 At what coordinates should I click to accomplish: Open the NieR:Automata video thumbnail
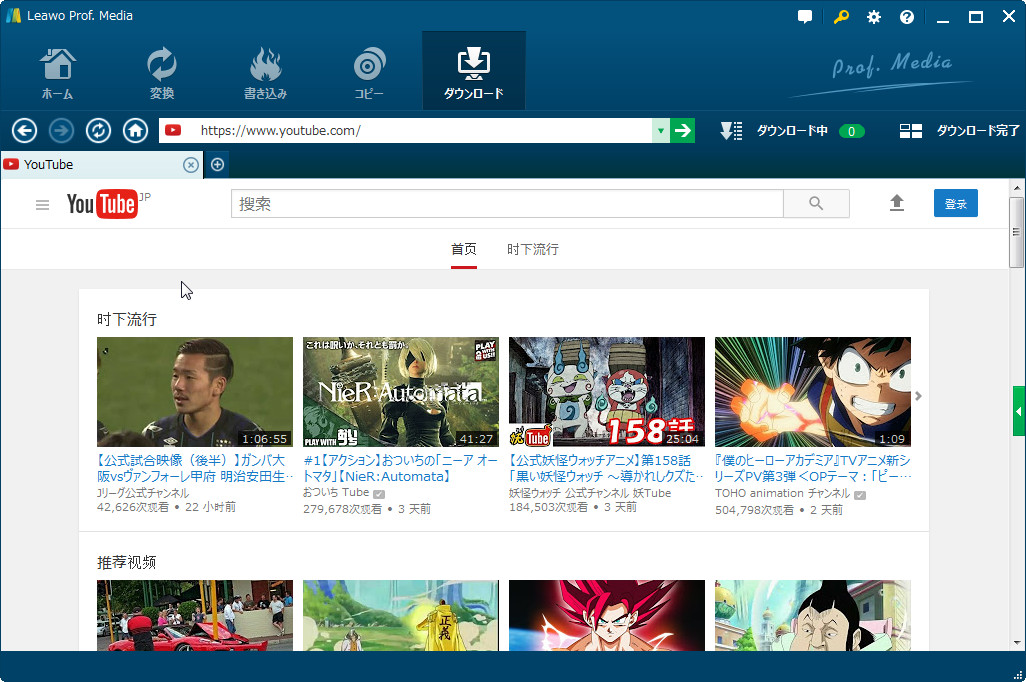[401, 392]
